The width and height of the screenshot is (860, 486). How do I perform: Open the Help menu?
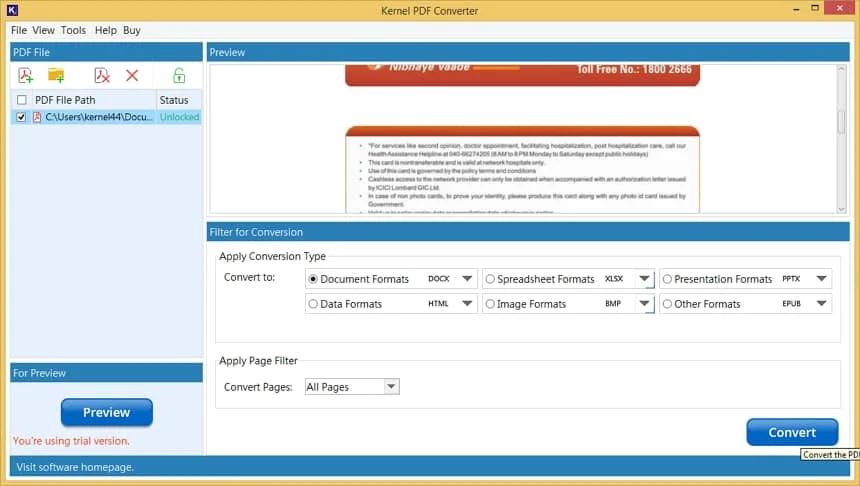[x=105, y=30]
